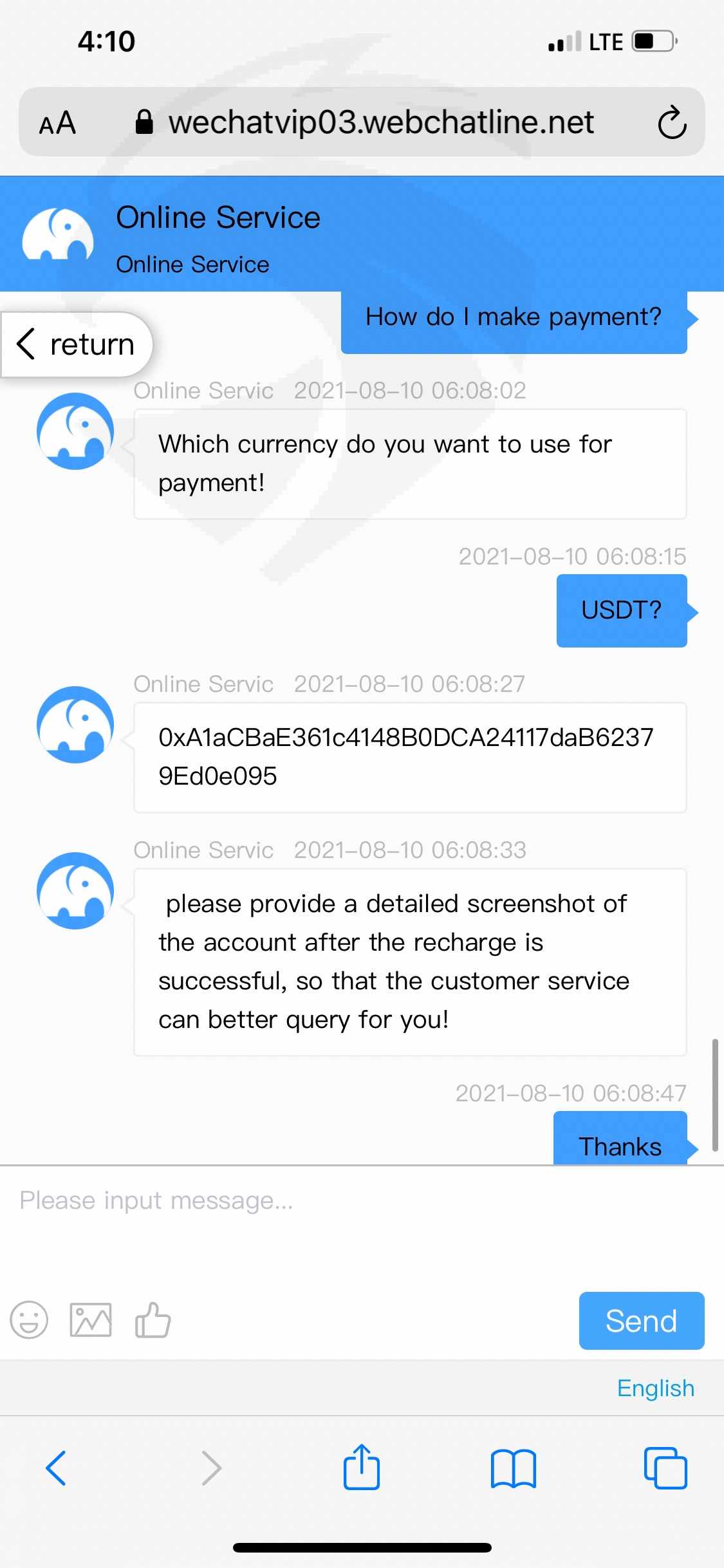The width and height of the screenshot is (724, 1568).
Task: Tap the webchatline URL address bar
Action: (x=380, y=122)
